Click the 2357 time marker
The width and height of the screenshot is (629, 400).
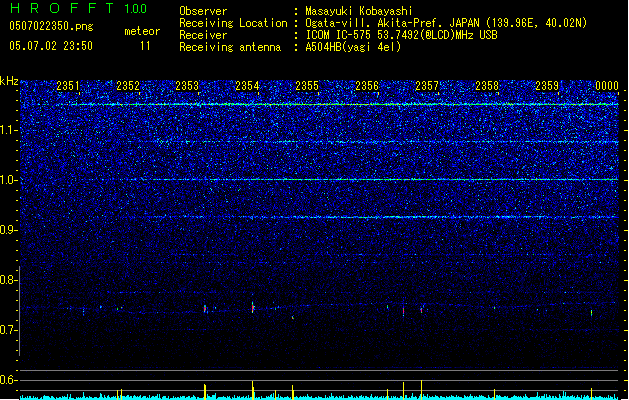(427, 86)
